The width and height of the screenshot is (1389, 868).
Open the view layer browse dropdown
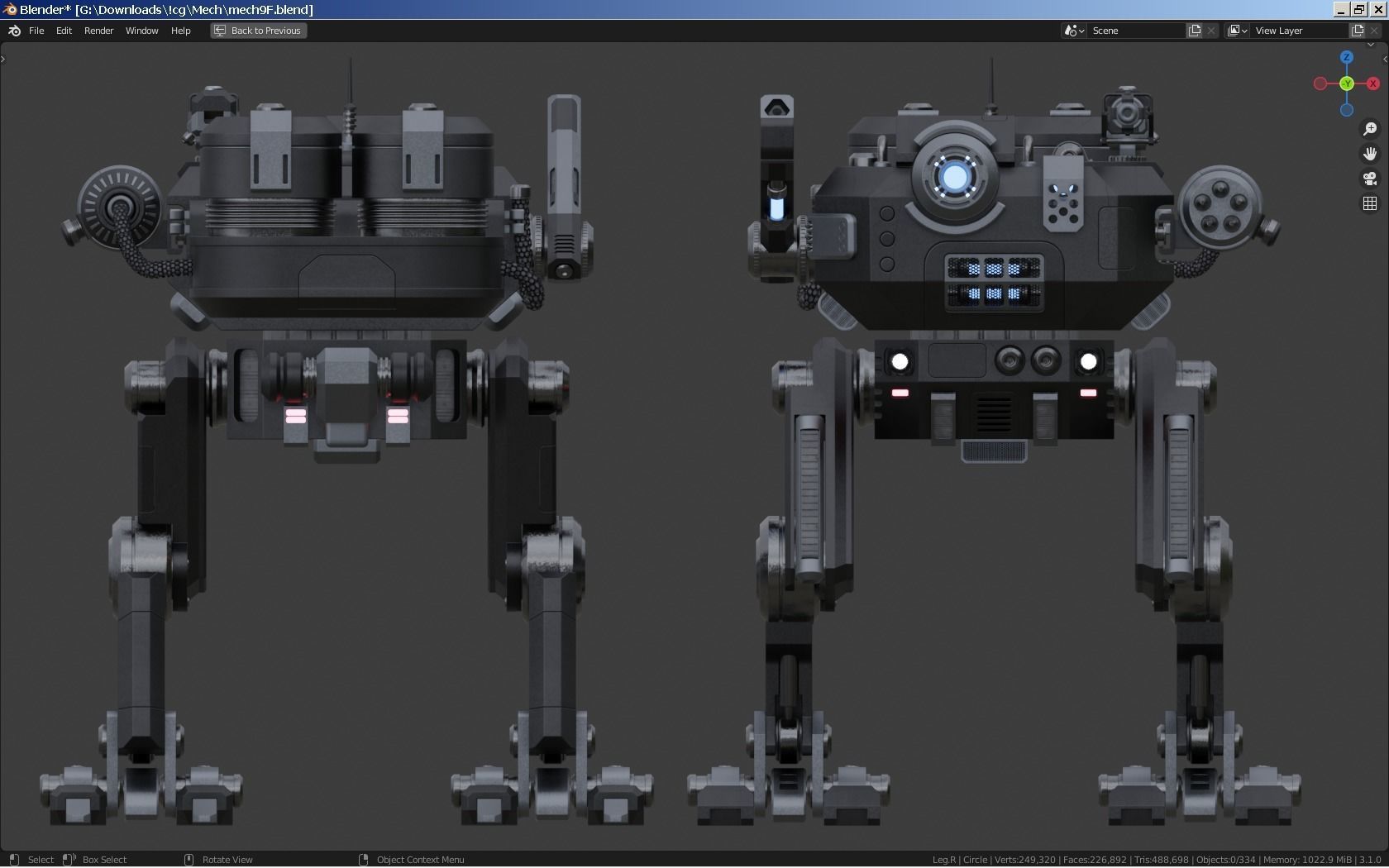coord(1237,31)
